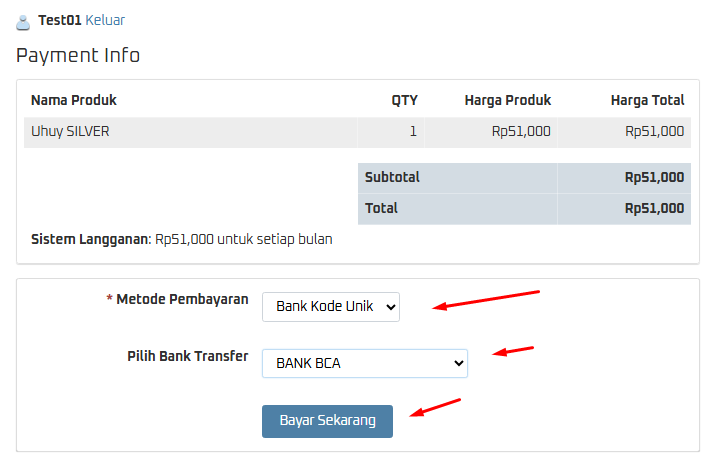715x476 pixels.
Task: Click the Subtotal label cell
Action: pos(392,177)
